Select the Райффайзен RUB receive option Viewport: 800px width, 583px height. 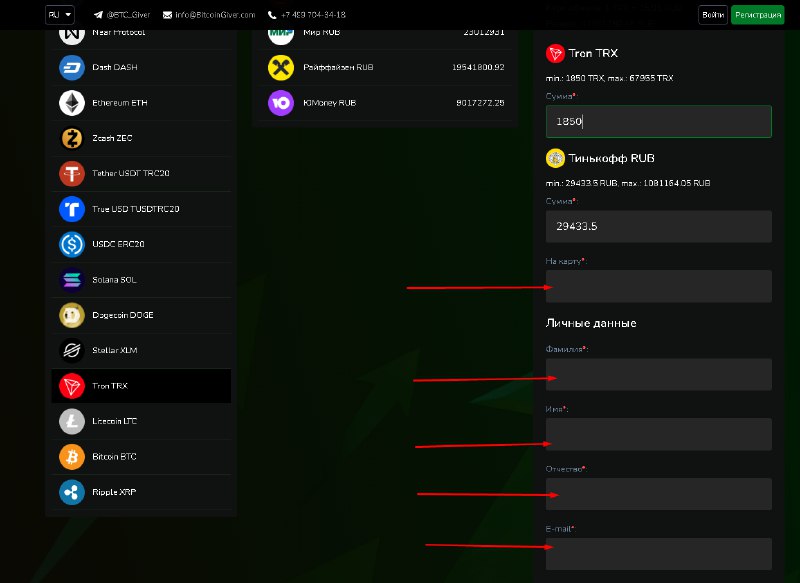385,67
